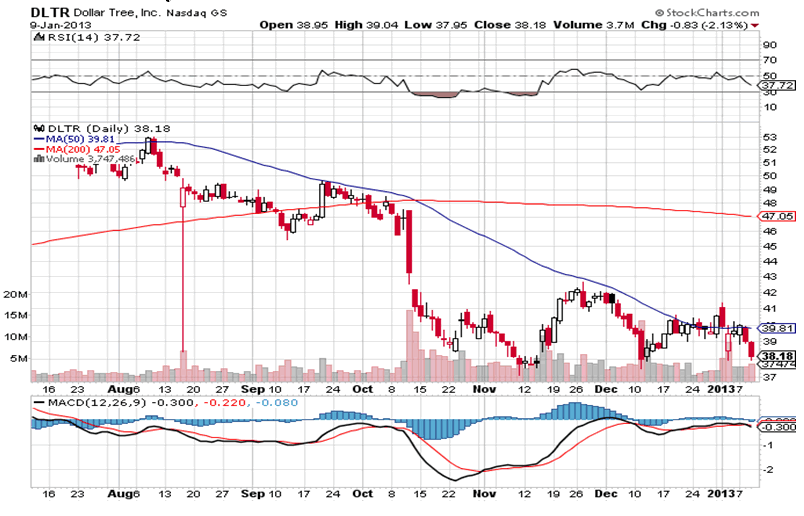Screen dimensions: 804x516
Task: Click Oct on the price chart's date axis
Action: (363, 389)
